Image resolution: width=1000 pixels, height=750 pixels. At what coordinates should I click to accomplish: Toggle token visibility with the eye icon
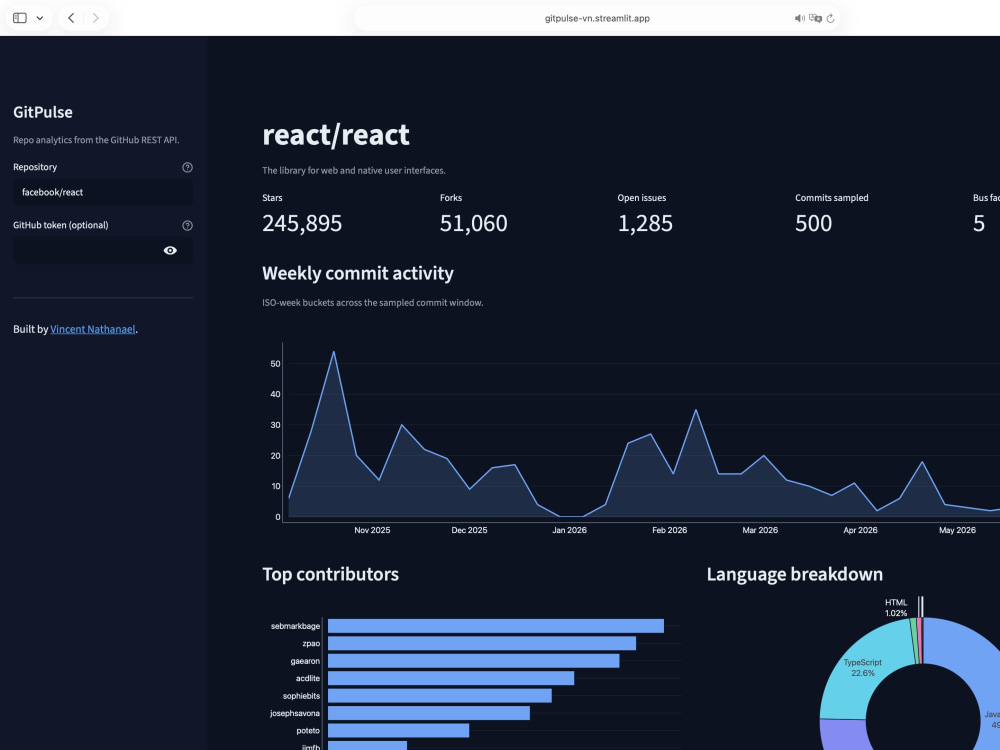170,251
